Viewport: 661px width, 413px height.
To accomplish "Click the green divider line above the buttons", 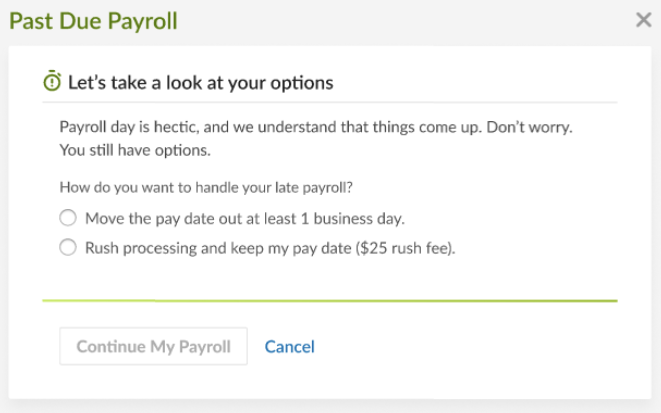I will (x=330, y=300).
